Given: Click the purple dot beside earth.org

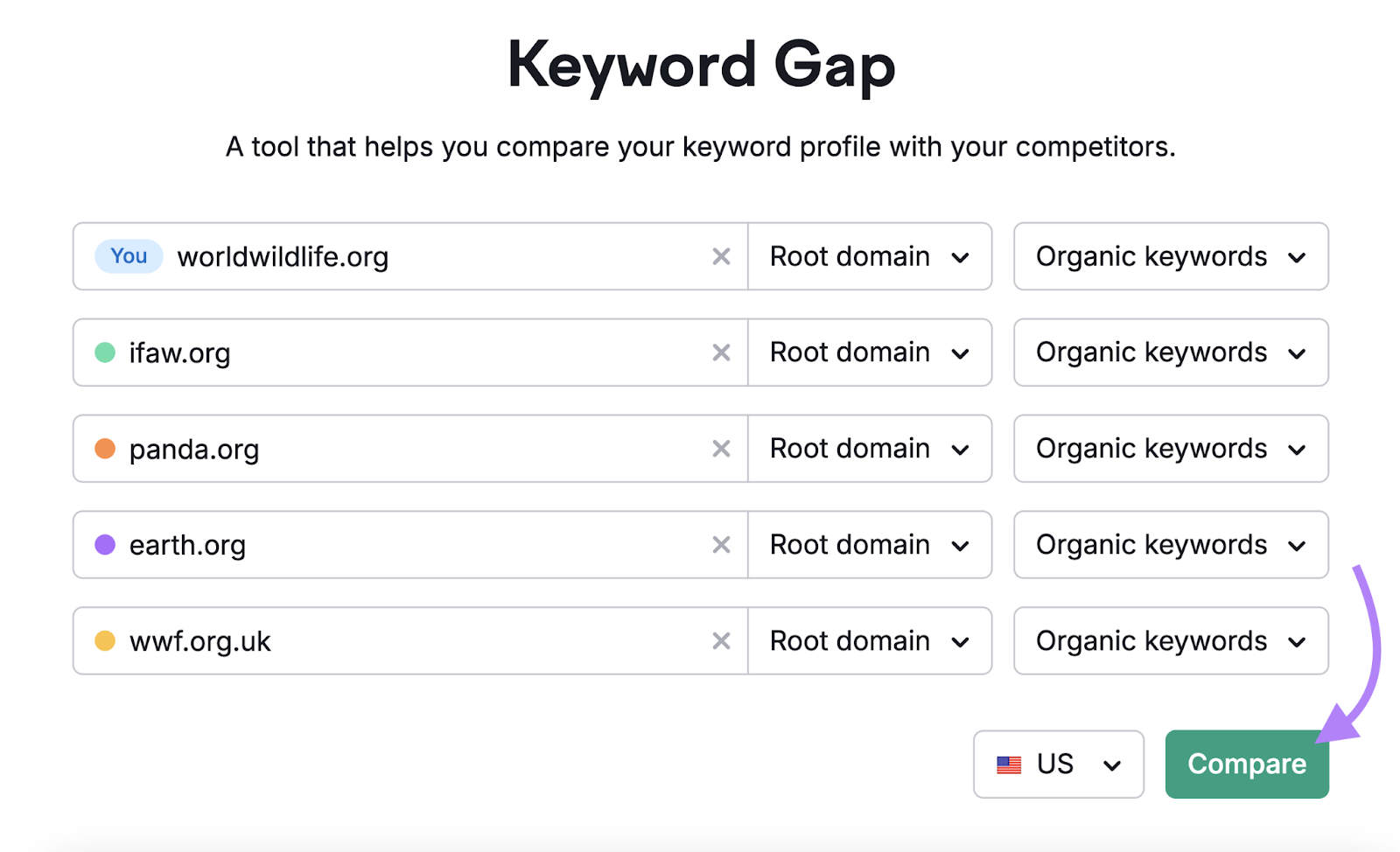Looking at the screenshot, I should [x=105, y=545].
